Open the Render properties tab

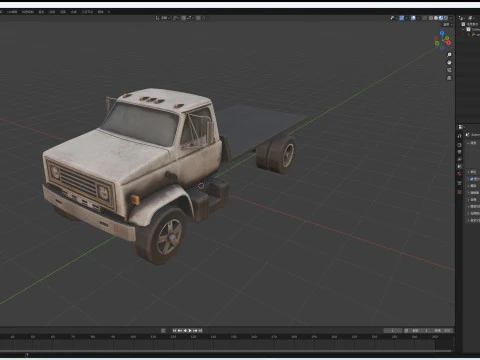click(x=459, y=145)
